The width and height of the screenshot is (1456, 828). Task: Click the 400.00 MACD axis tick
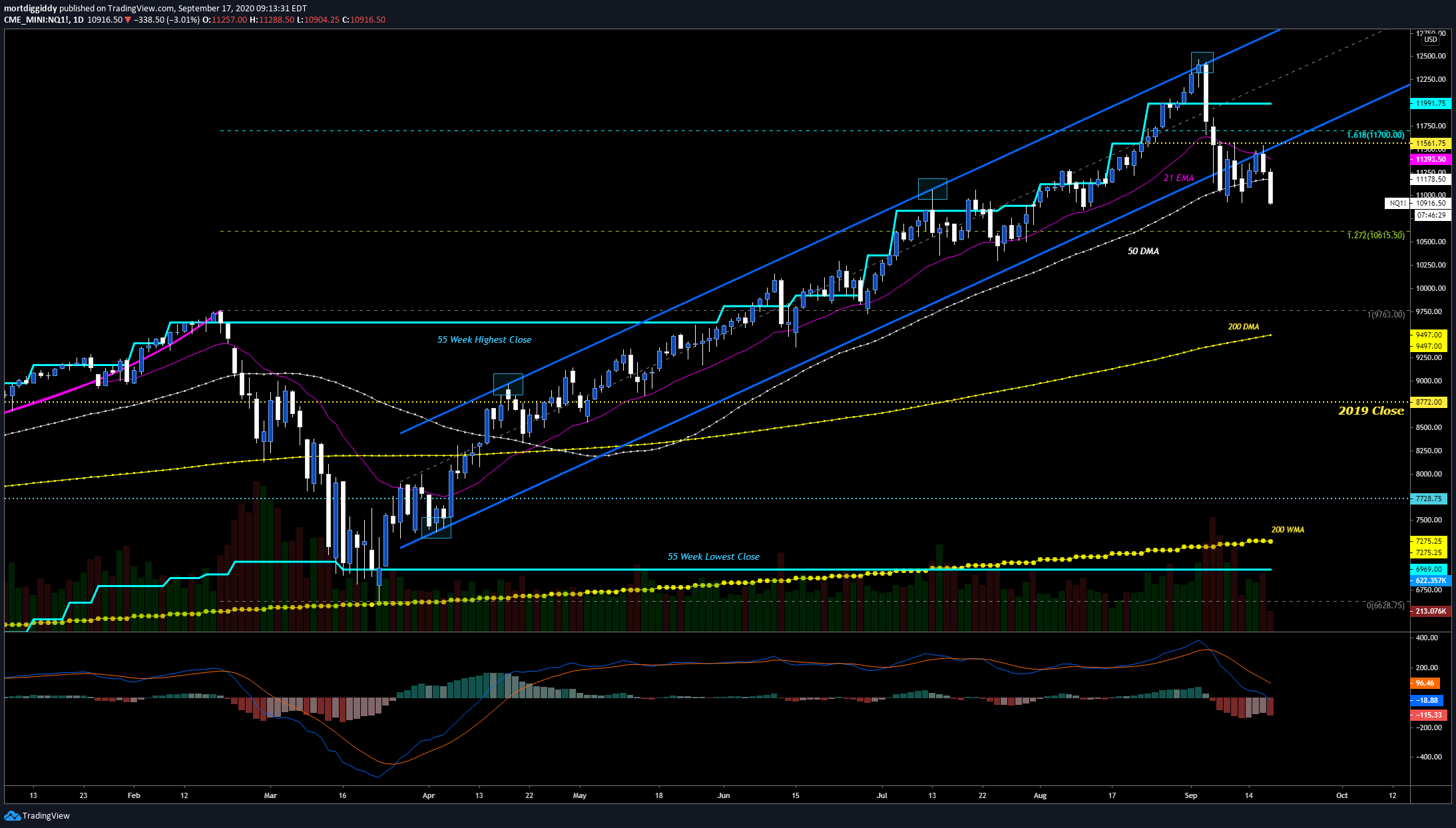pos(1427,638)
